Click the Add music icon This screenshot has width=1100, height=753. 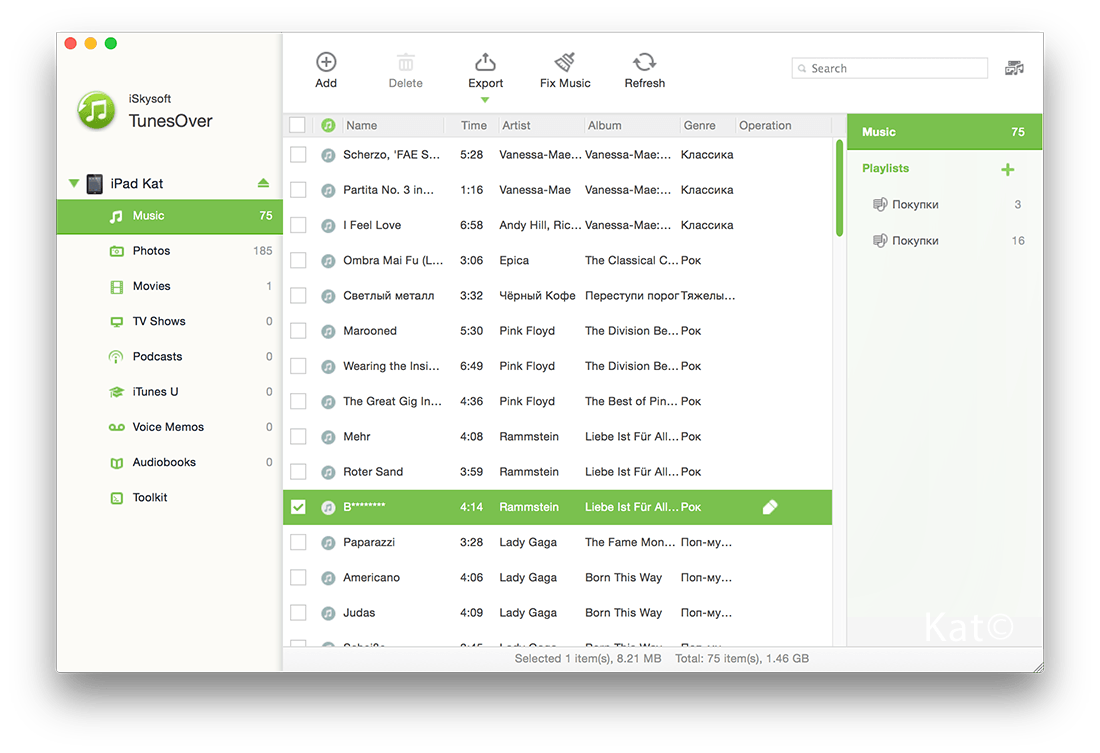coord(326,62)
